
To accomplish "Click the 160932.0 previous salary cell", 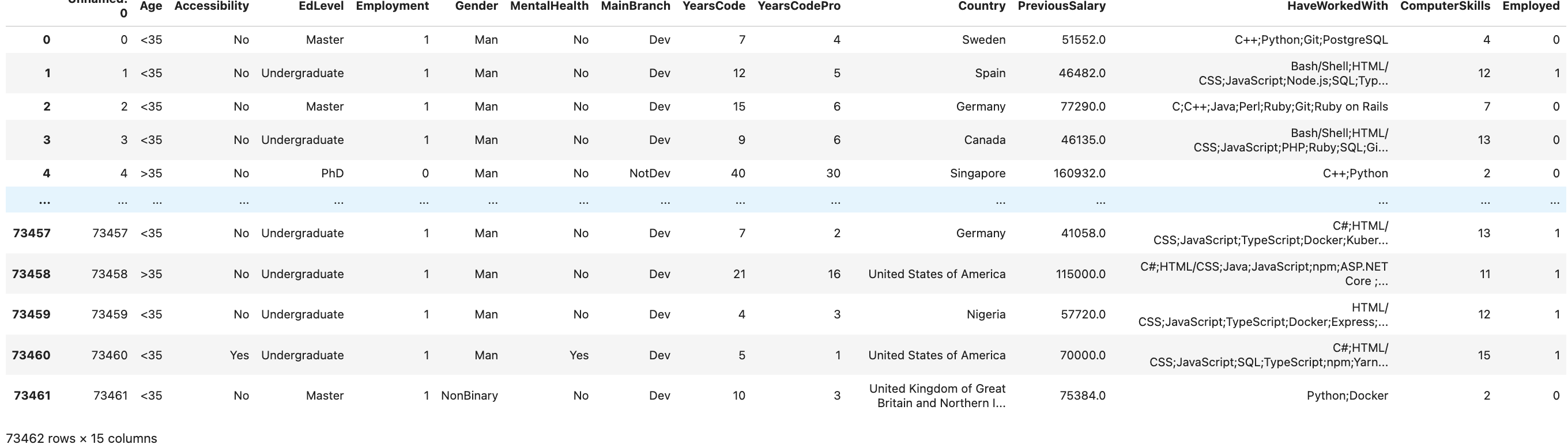I will 1079,173.
